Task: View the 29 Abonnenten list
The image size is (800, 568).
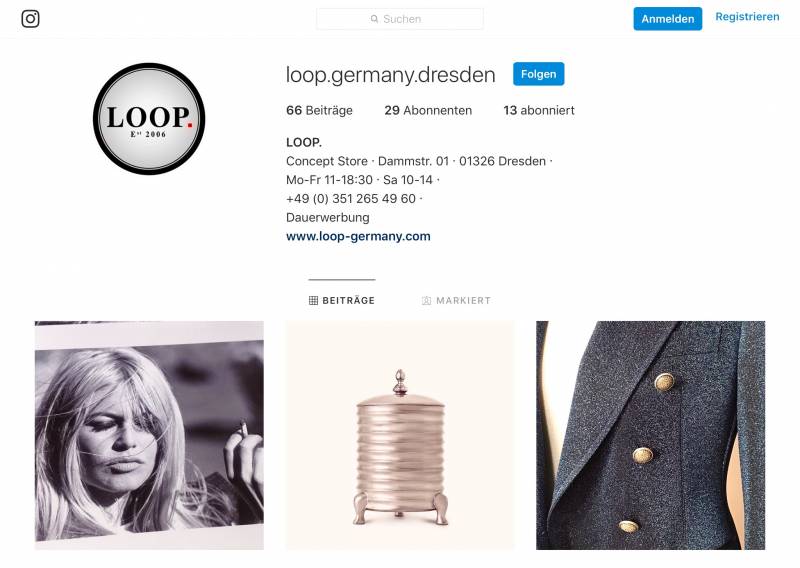Action: tap(428, 110)
